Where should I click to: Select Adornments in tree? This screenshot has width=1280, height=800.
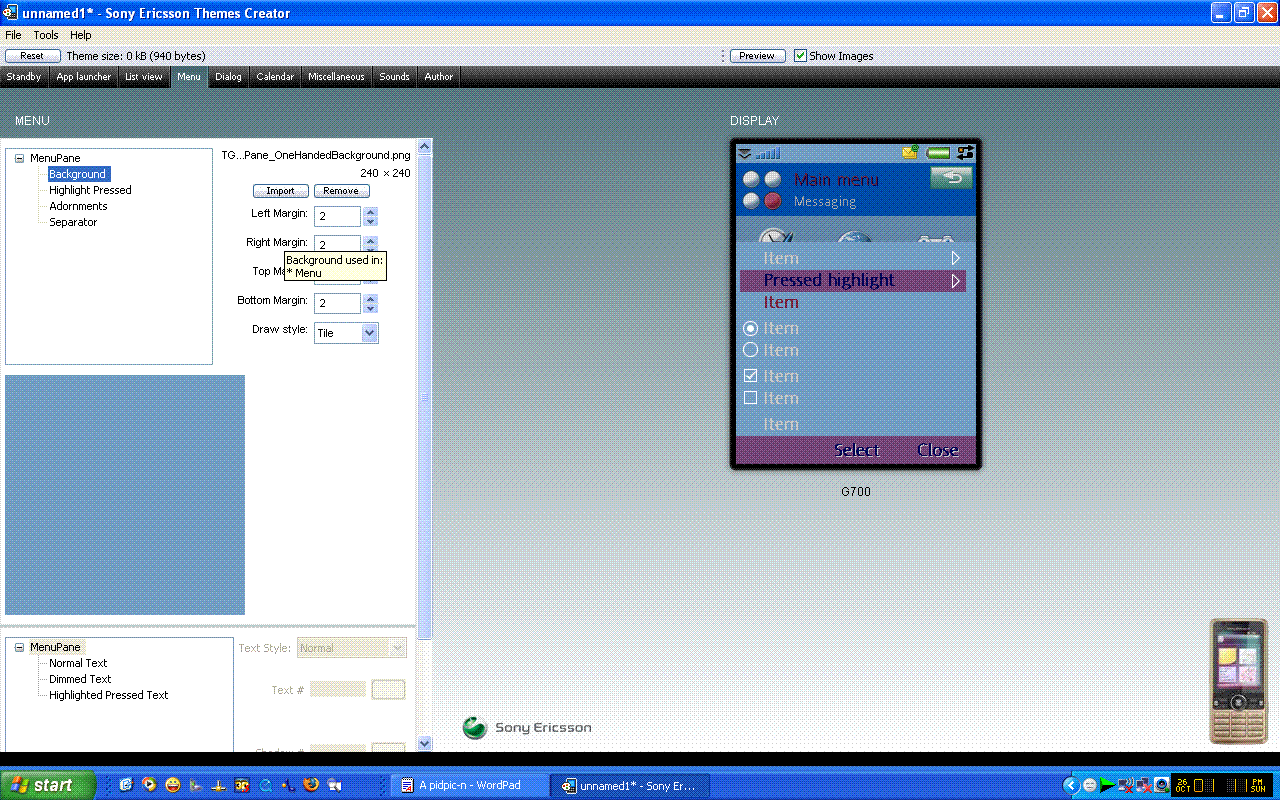click(78, 206)
